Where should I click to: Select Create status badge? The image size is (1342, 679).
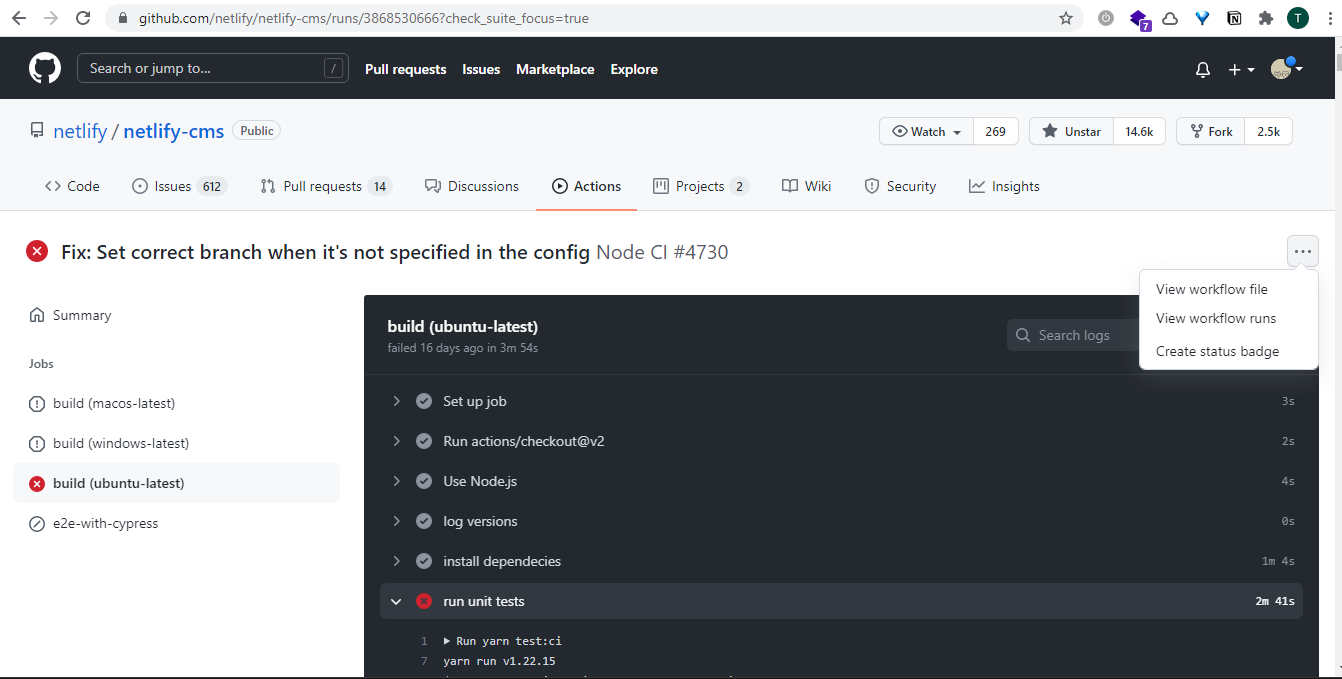click(x=1217, y=351)
